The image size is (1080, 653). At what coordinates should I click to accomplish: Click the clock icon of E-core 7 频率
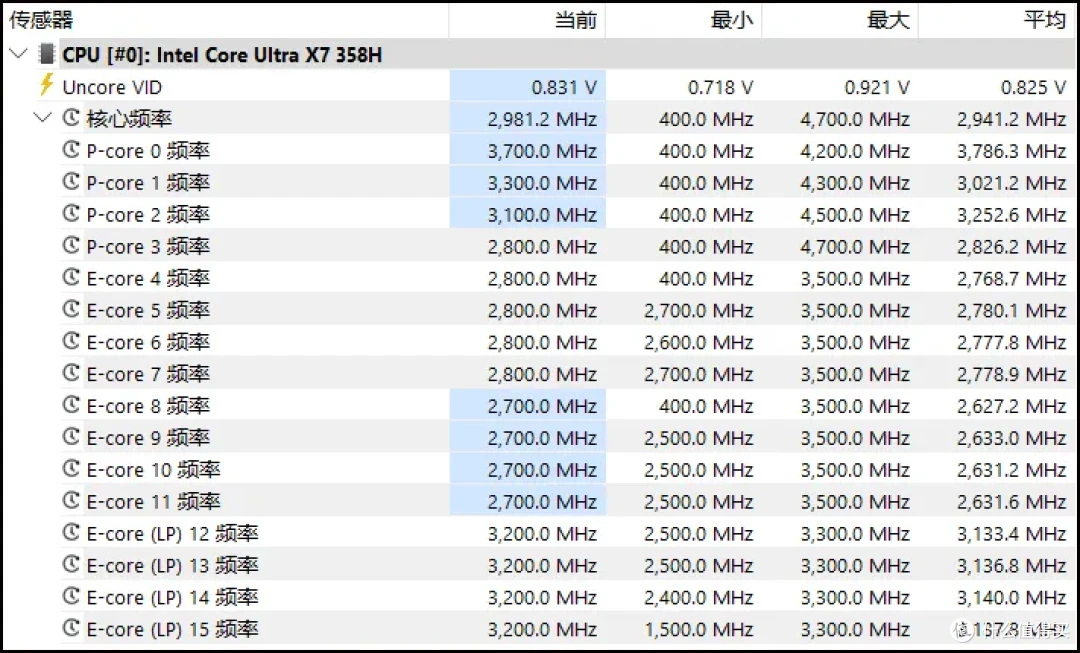(71, 373)
